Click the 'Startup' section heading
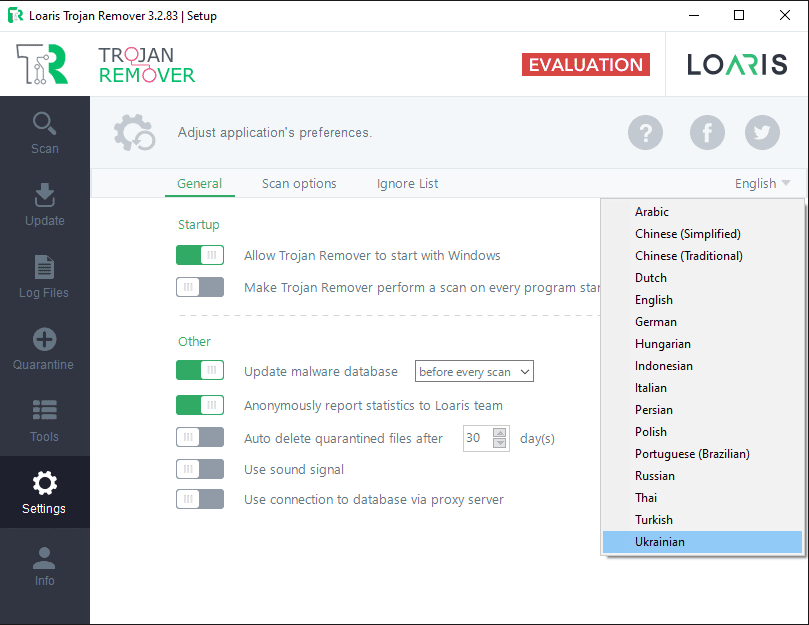Viewport: 809px width, 625px height. click(199, 225)
